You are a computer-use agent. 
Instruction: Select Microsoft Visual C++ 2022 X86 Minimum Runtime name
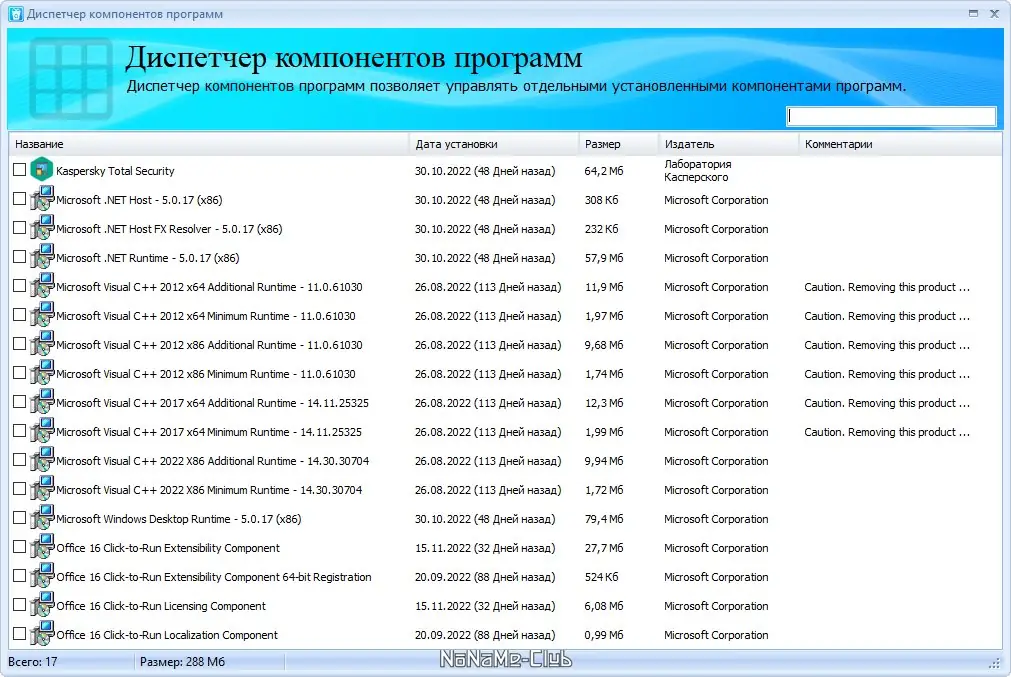tap(209, 490)
